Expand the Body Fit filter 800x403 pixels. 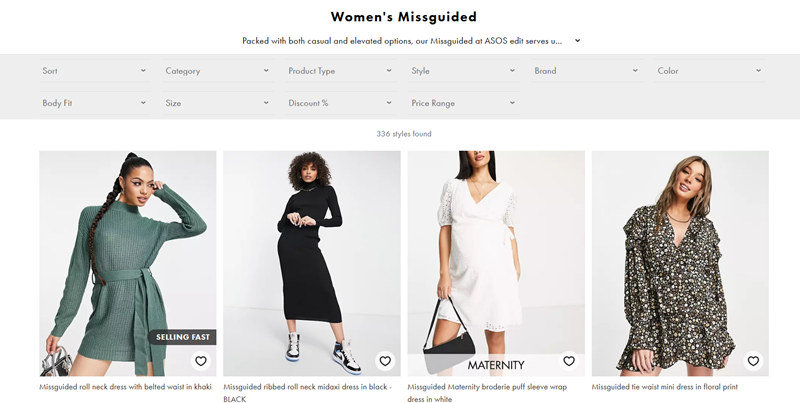pos(94,103)
